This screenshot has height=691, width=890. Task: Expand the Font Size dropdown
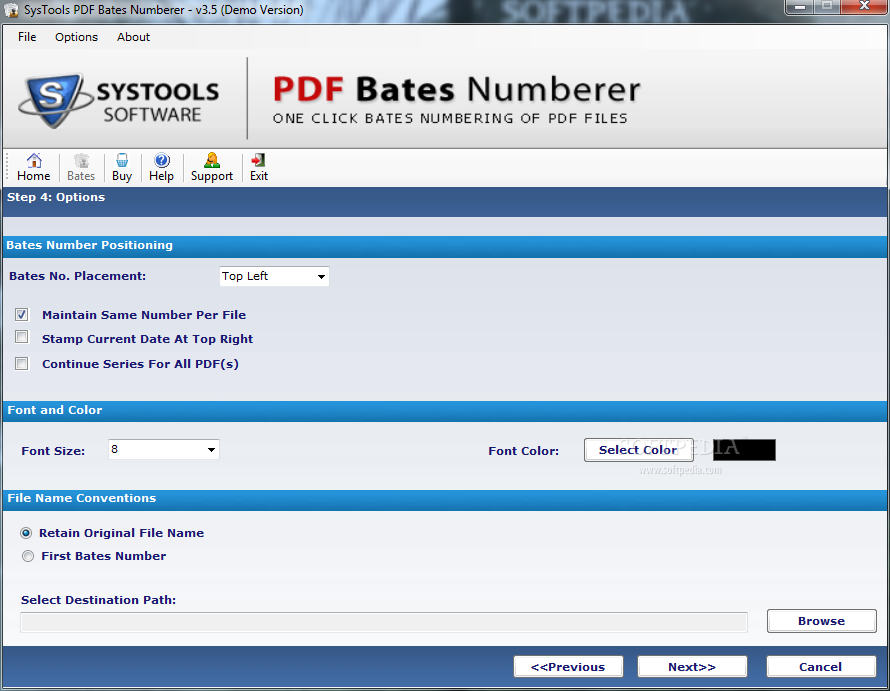[163, 450]
